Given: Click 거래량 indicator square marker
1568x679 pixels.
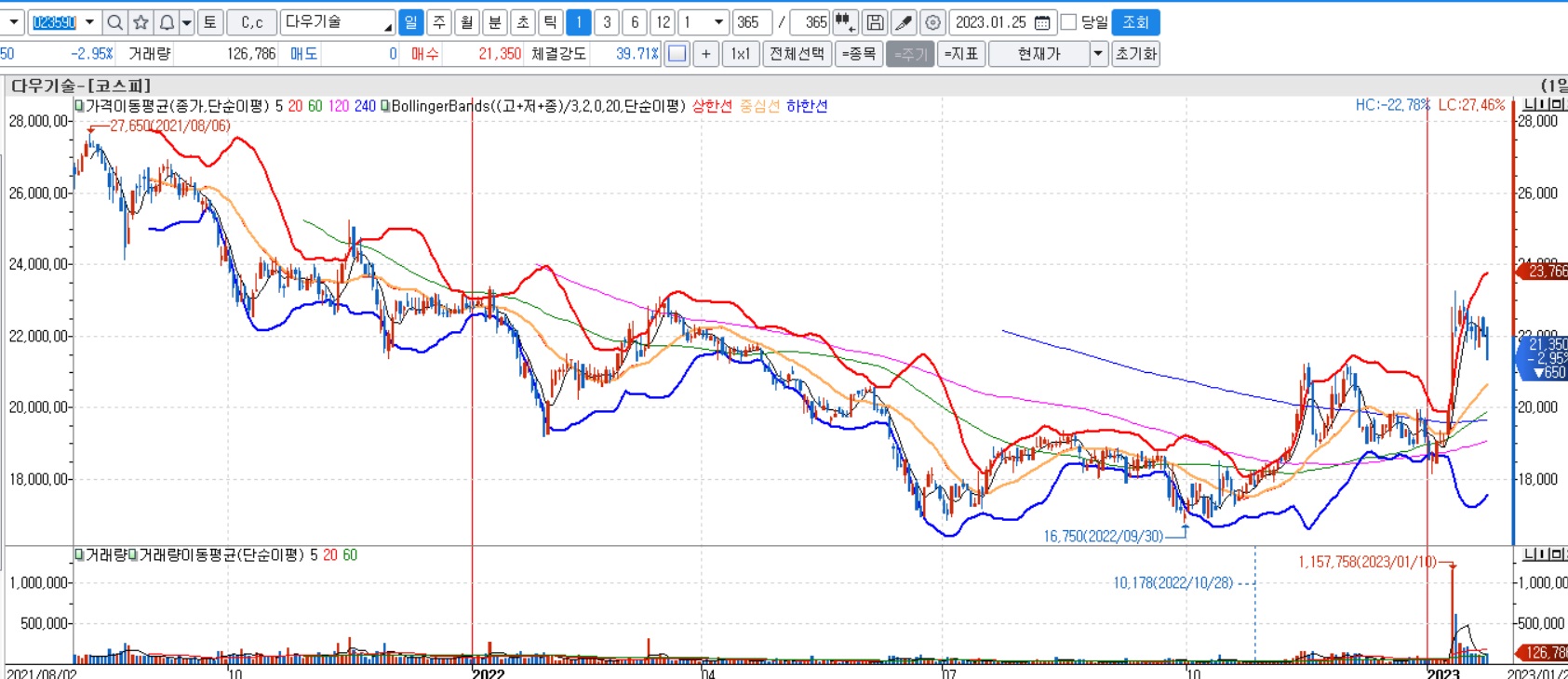Looking at the screenshot, I should pyautogui.click(x=80, y=555).
